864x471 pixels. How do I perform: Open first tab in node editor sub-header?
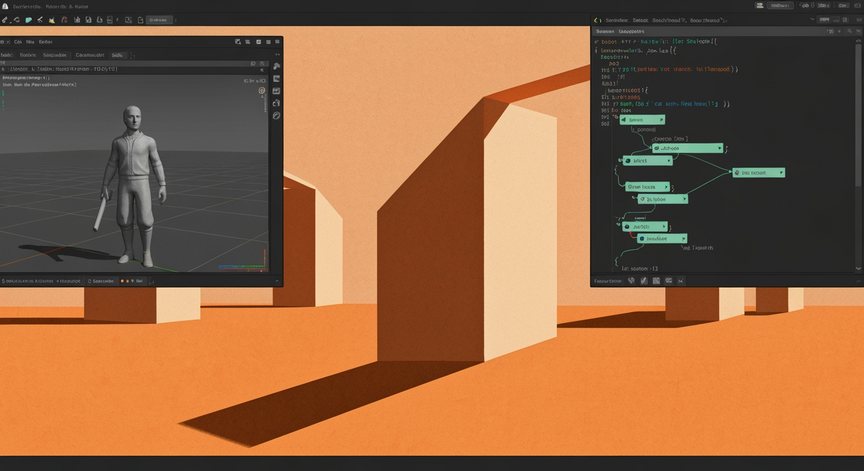(x=605, y=31)
